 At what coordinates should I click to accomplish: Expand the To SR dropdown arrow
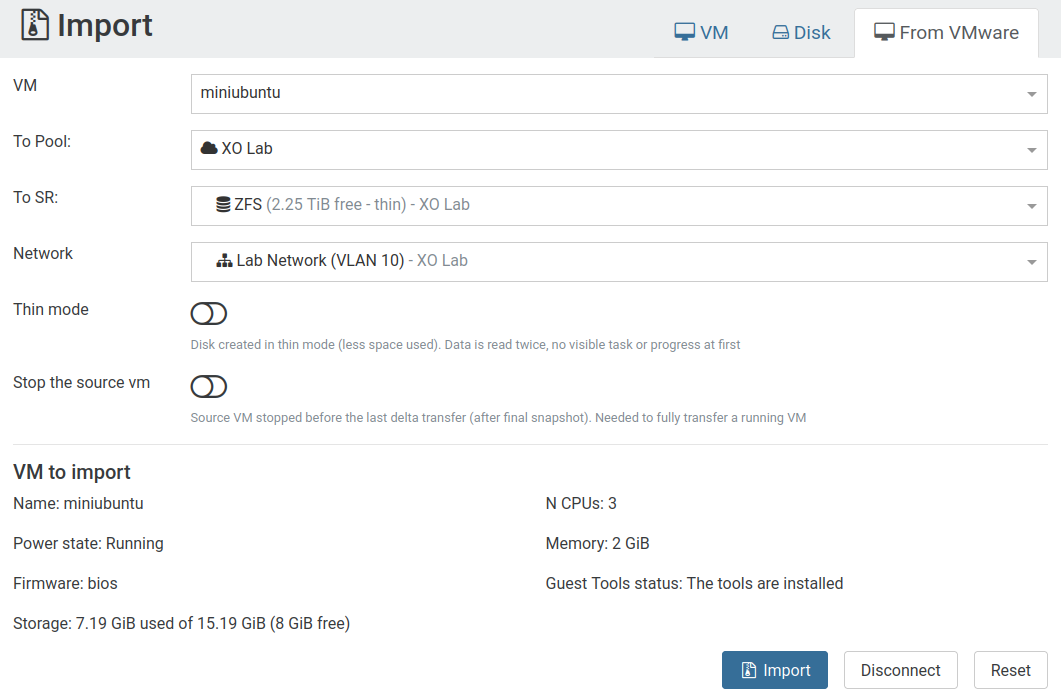tap(1031, 206)
